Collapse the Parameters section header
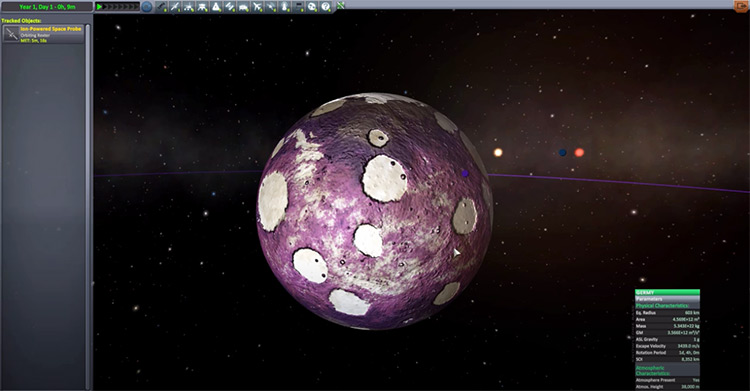The image size is (750, 391). (x=667, y=299)
